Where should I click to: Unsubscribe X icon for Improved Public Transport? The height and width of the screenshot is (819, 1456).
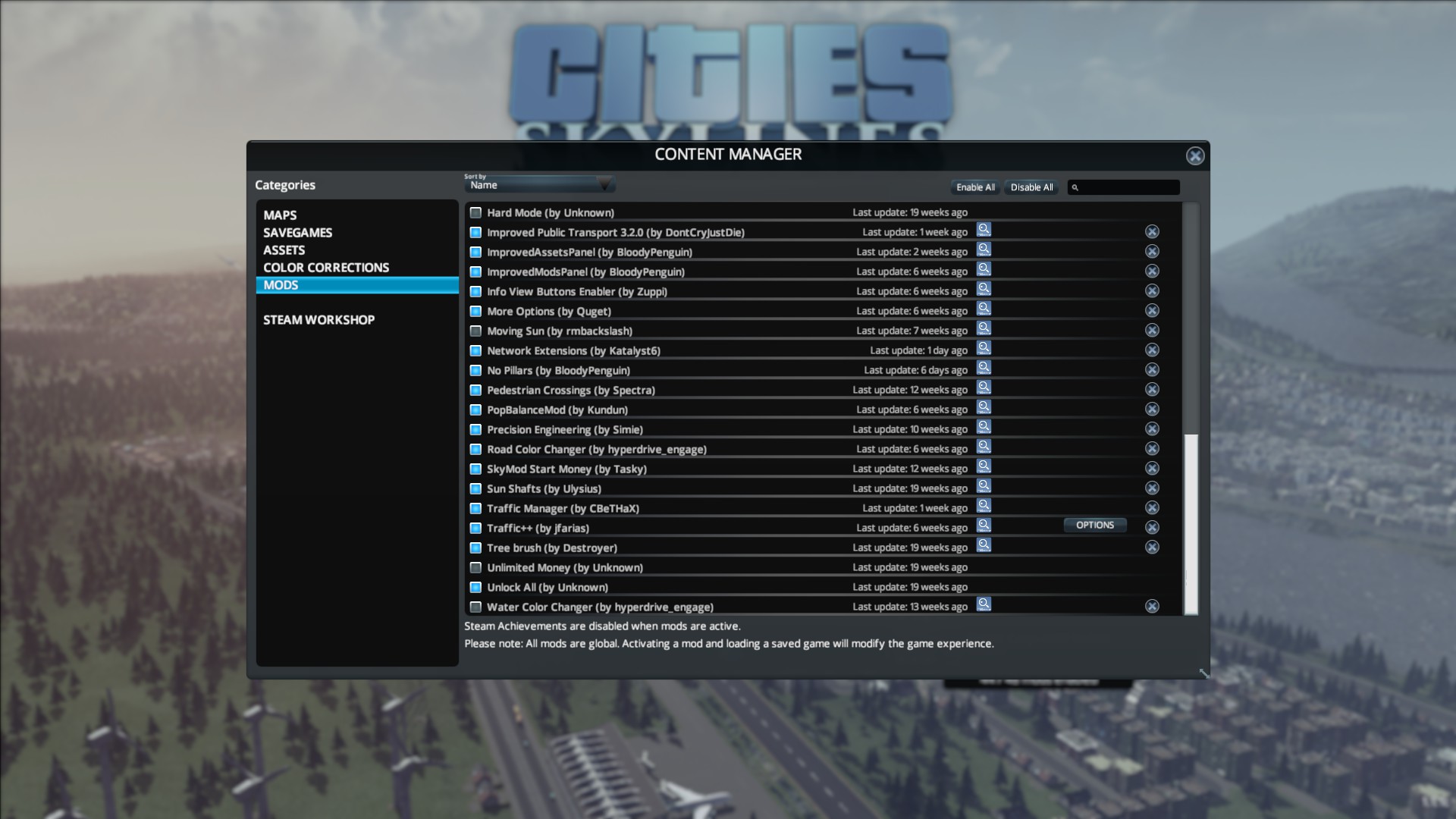(1152, 232)
